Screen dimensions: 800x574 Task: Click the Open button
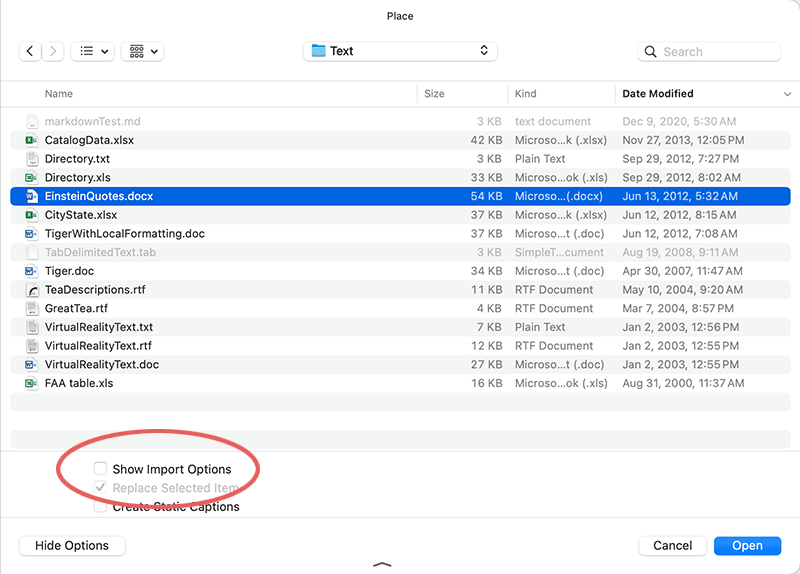(x=747, y=545)
